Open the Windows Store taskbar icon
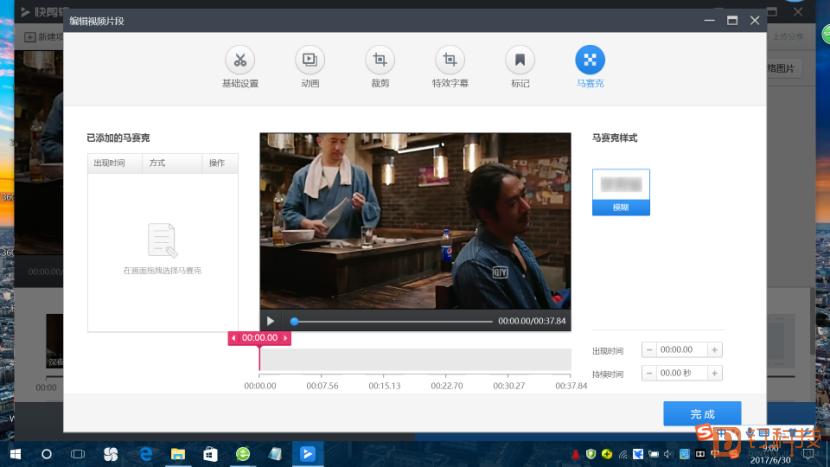Image resolution: width=830 pixels, height=467 pixels. click(210, 454)
